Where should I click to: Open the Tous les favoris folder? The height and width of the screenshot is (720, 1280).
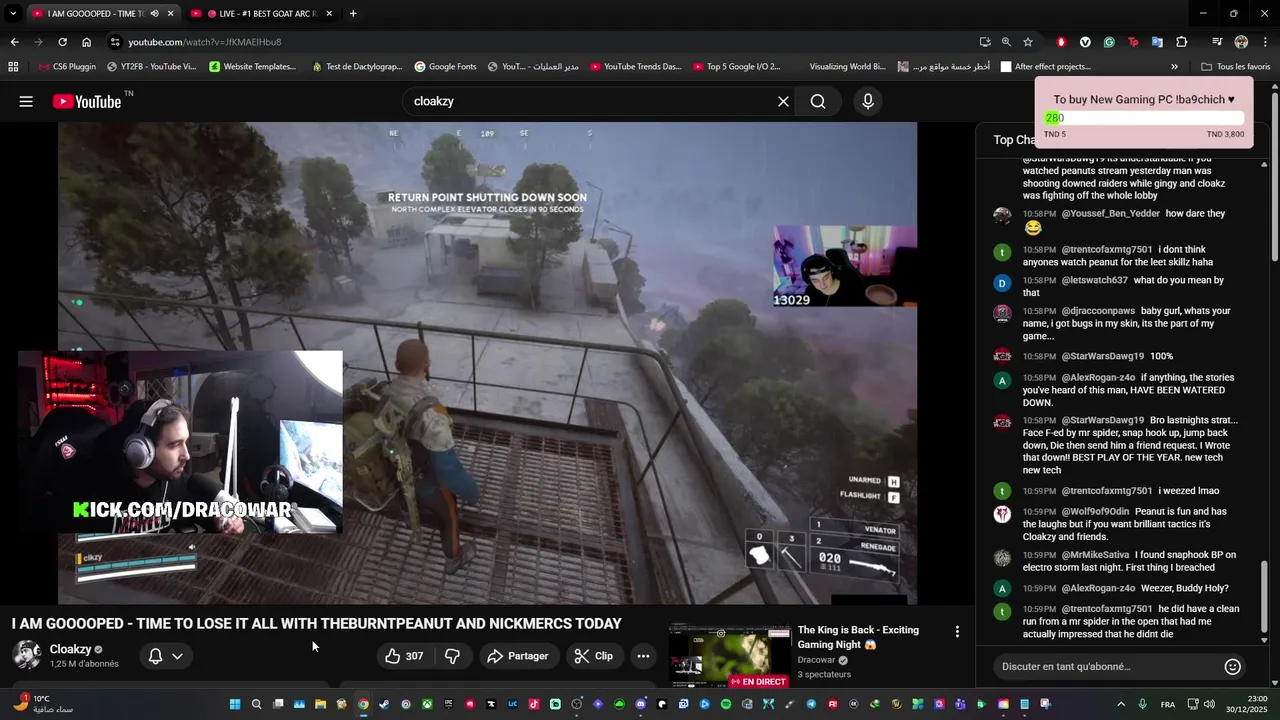[1236, 67]
